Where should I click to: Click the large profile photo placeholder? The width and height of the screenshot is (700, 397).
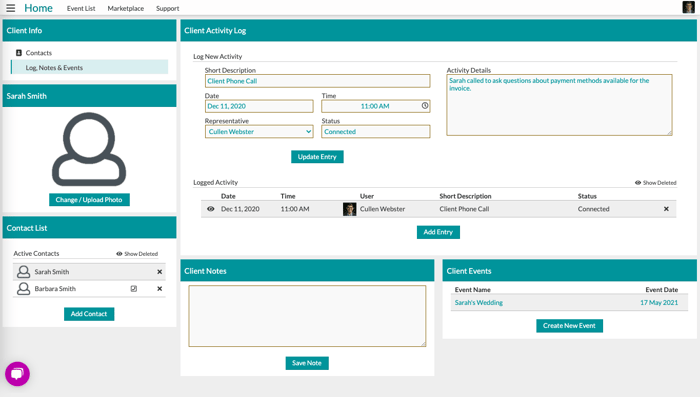click(89, 149)
